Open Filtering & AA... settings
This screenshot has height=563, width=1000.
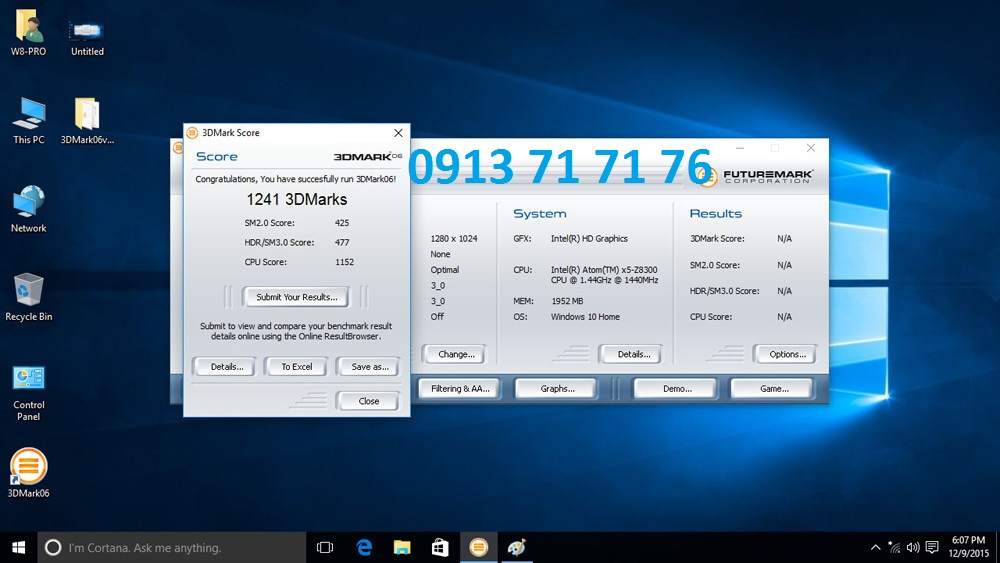pos(460,388)
